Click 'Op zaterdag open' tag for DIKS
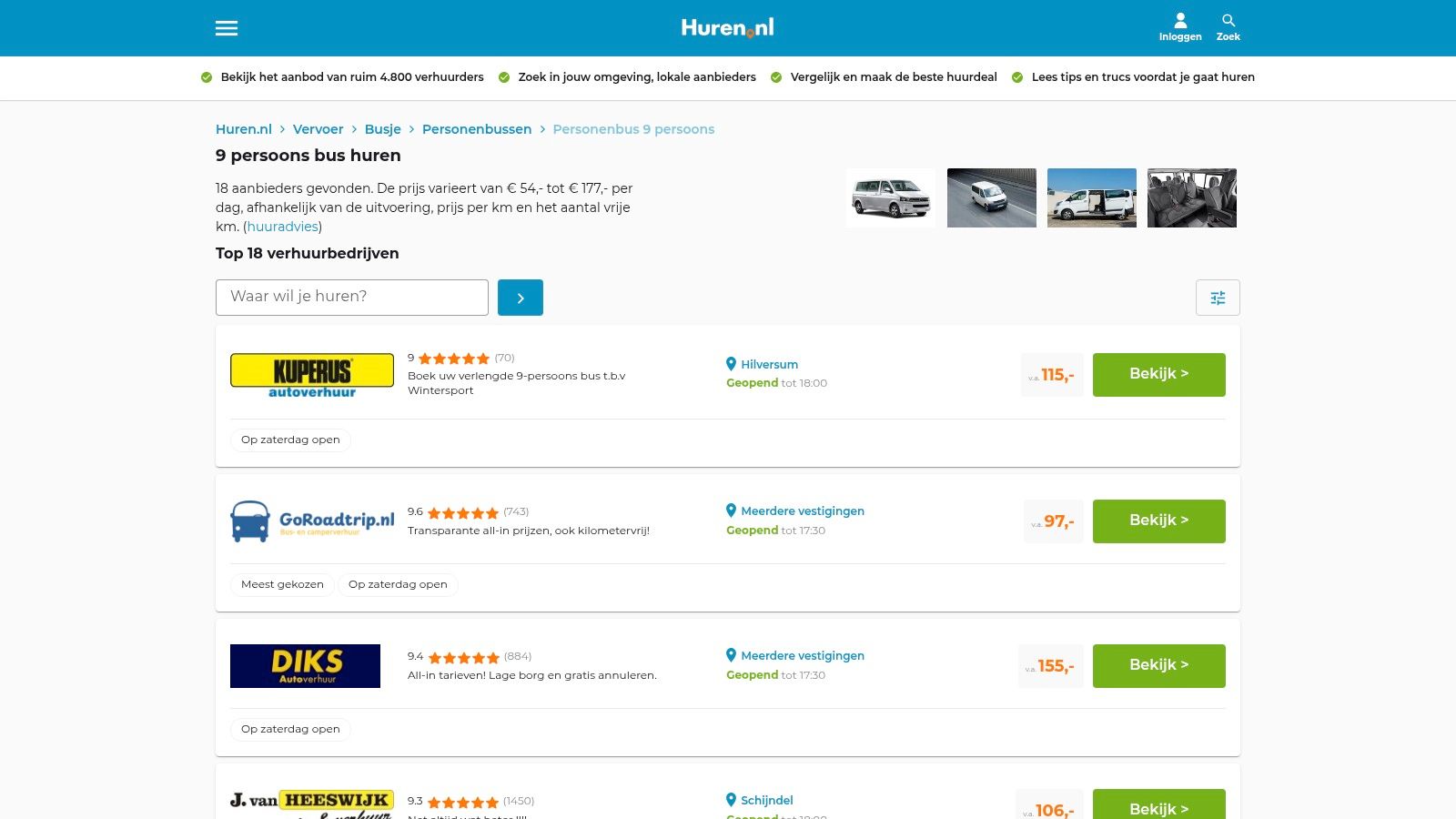The image size is (1456, 819). (290, 730)
